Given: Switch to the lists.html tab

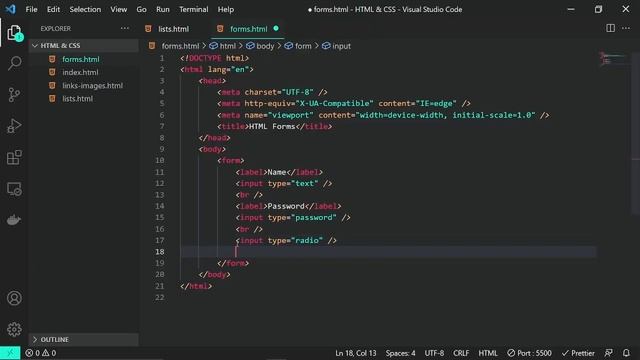Looking at the screenshot, I should (x=173, y=29).
